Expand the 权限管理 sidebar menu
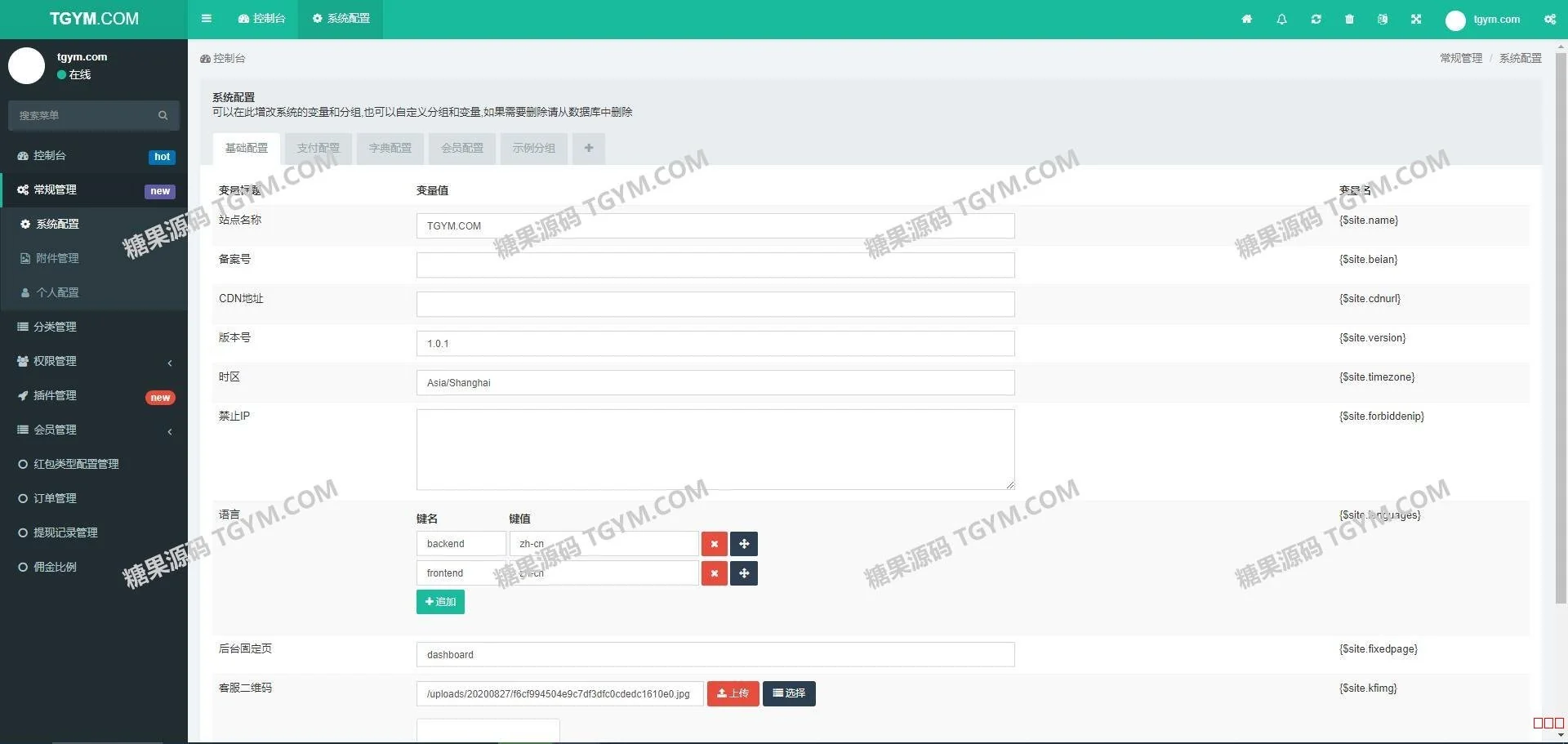1568x744 pixels. click(x=94, y=361)
